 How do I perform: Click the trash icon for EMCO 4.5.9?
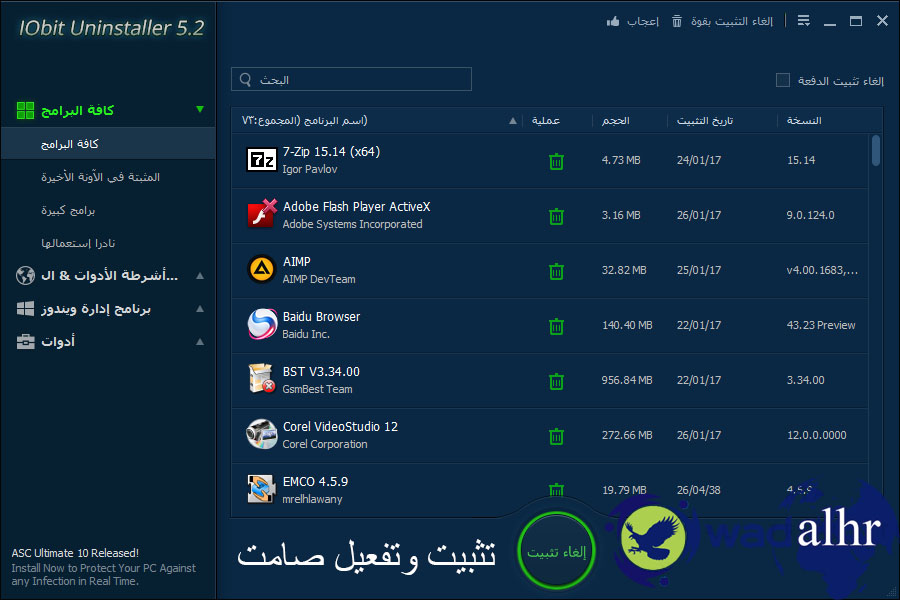[556, 490]
